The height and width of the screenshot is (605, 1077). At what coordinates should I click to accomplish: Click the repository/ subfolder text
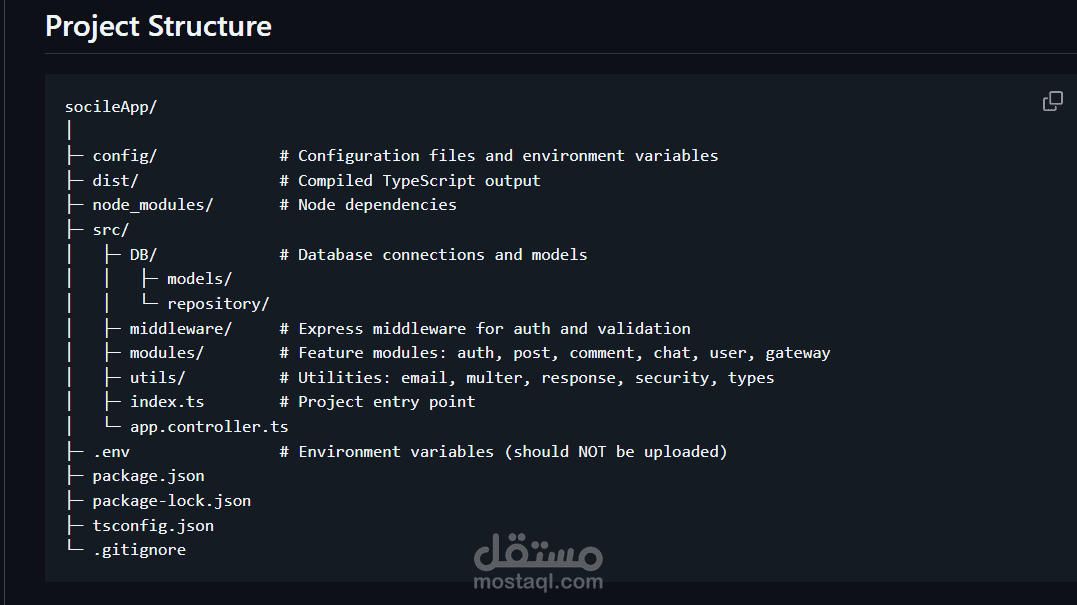[218, 304]
